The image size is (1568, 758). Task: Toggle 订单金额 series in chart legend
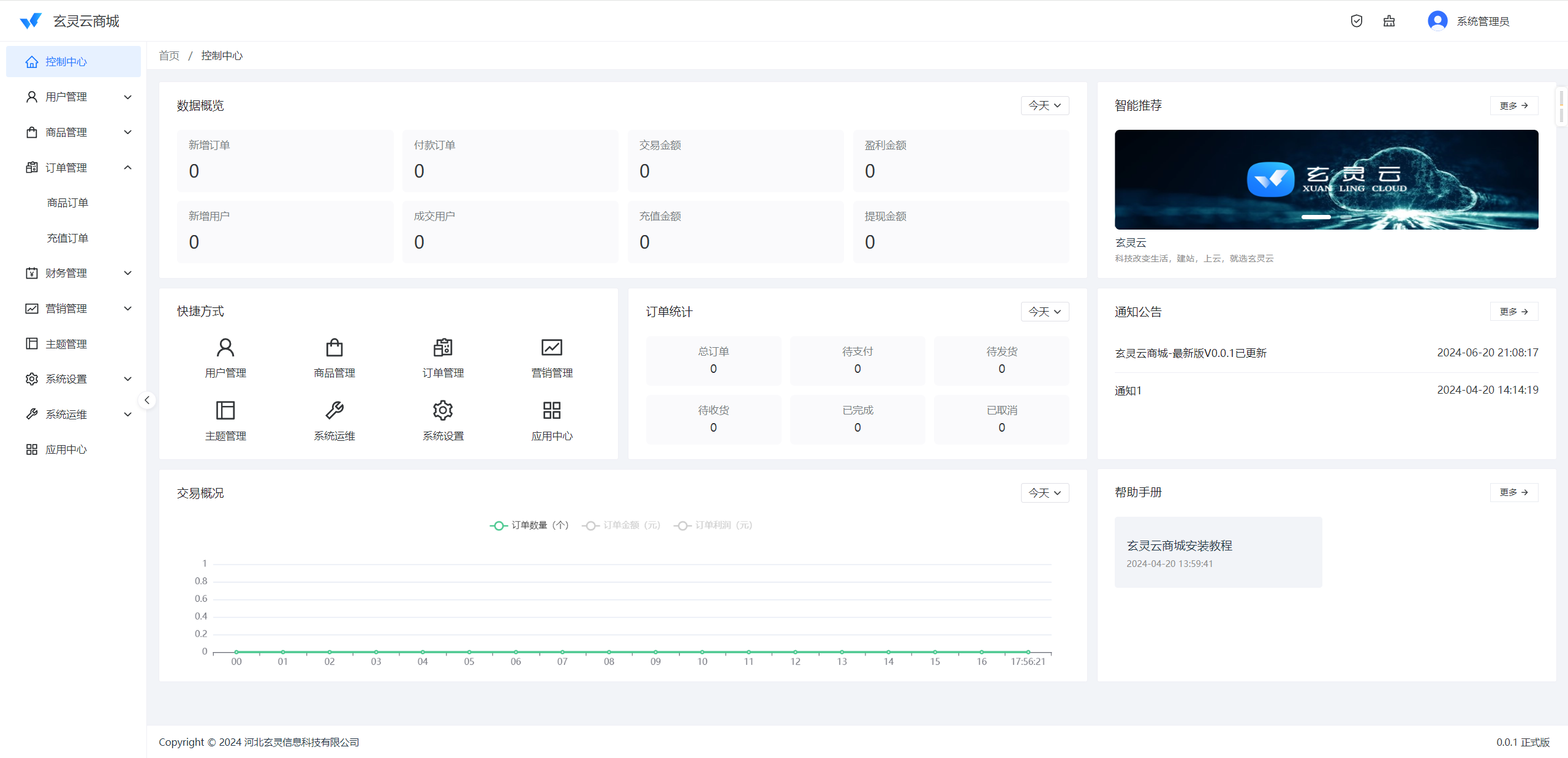621,525
